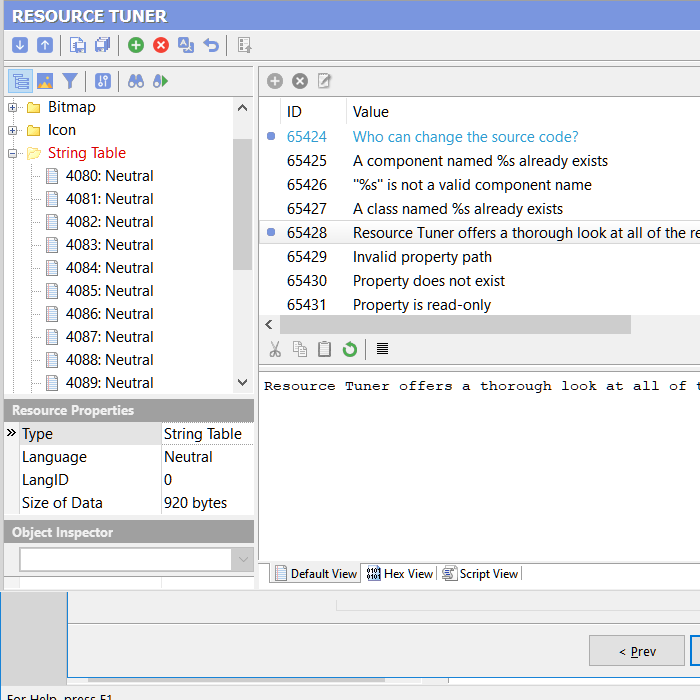This screenshot has width=700, height=700.
Task: Open the Object Inspector dropdown
Action: (243, 559)
